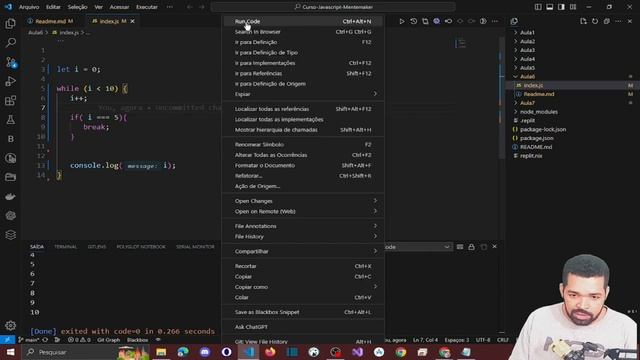Open Run and Debug view

(11, 81)
